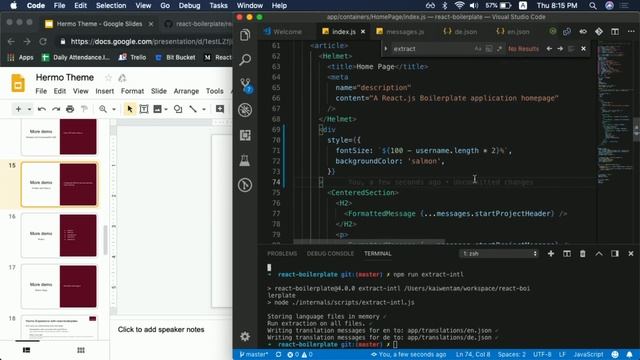Toggle Match Whole Word in find widget
The height and width of the screenshot is (360, 640).
click(x=489, y=49)
